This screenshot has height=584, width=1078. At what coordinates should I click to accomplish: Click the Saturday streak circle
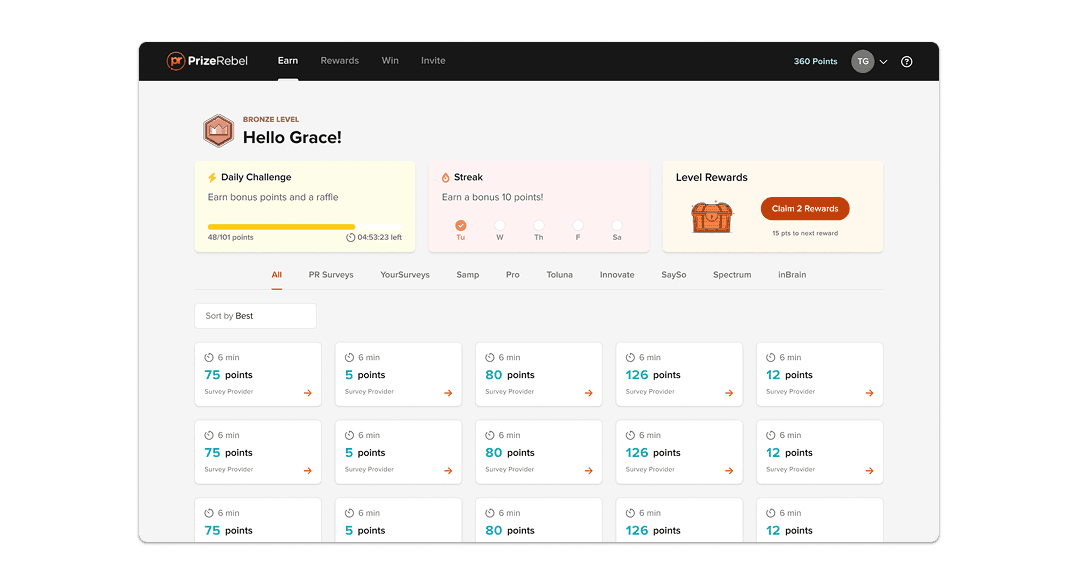617,226
